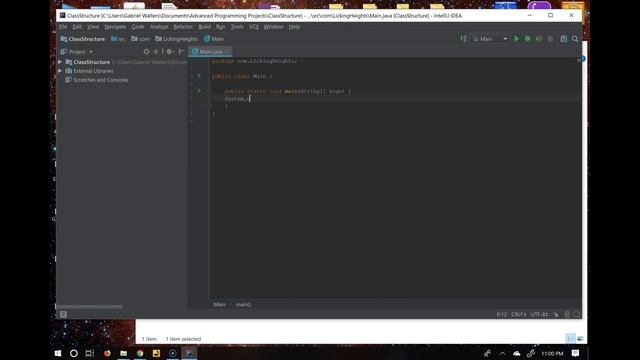Click run gutter arrow beside class Main
The height and width of the screenshot is (360, 640).
(199, 76)
